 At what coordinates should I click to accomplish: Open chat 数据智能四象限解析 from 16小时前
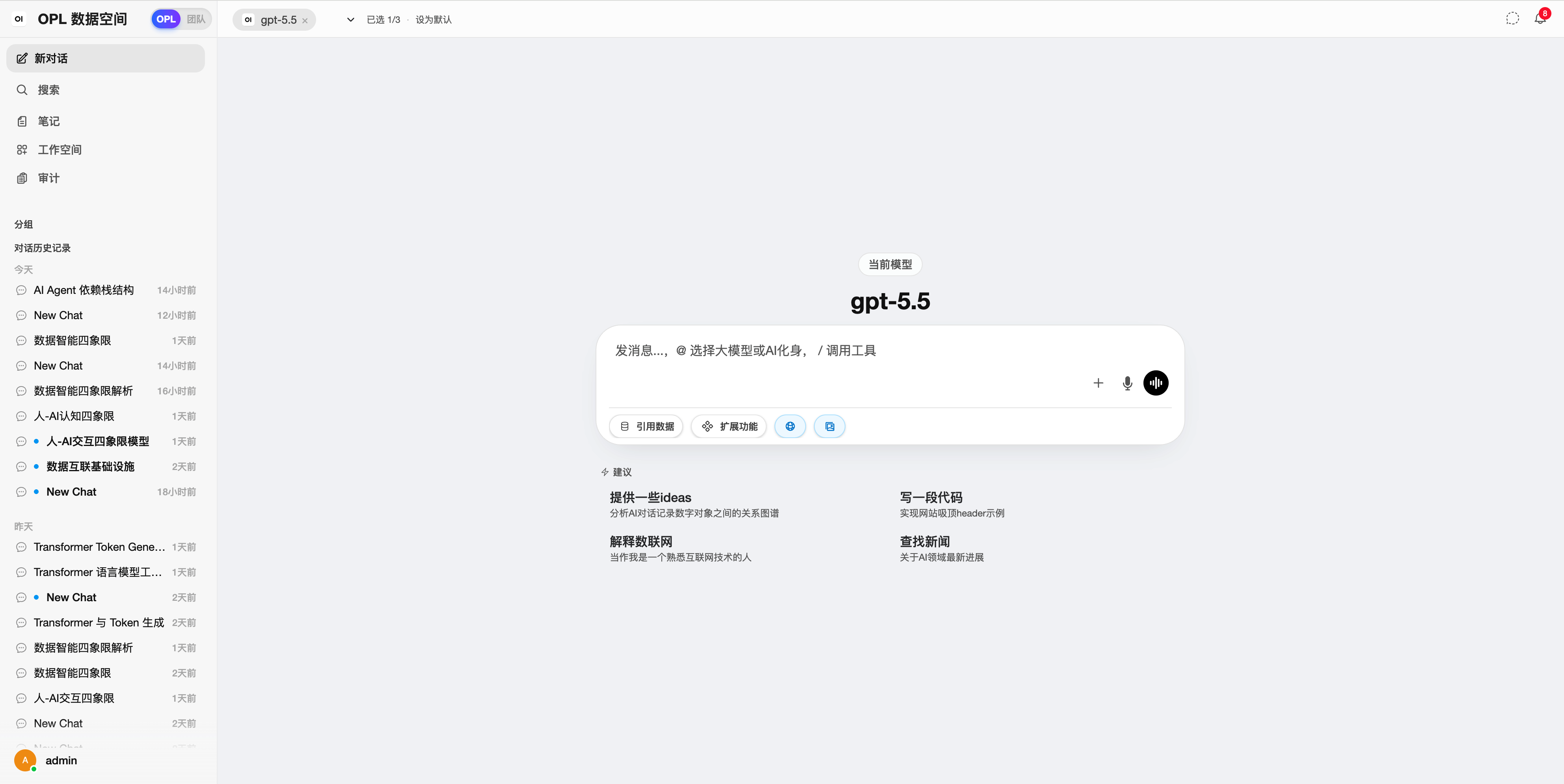click(x=106, y=391)
